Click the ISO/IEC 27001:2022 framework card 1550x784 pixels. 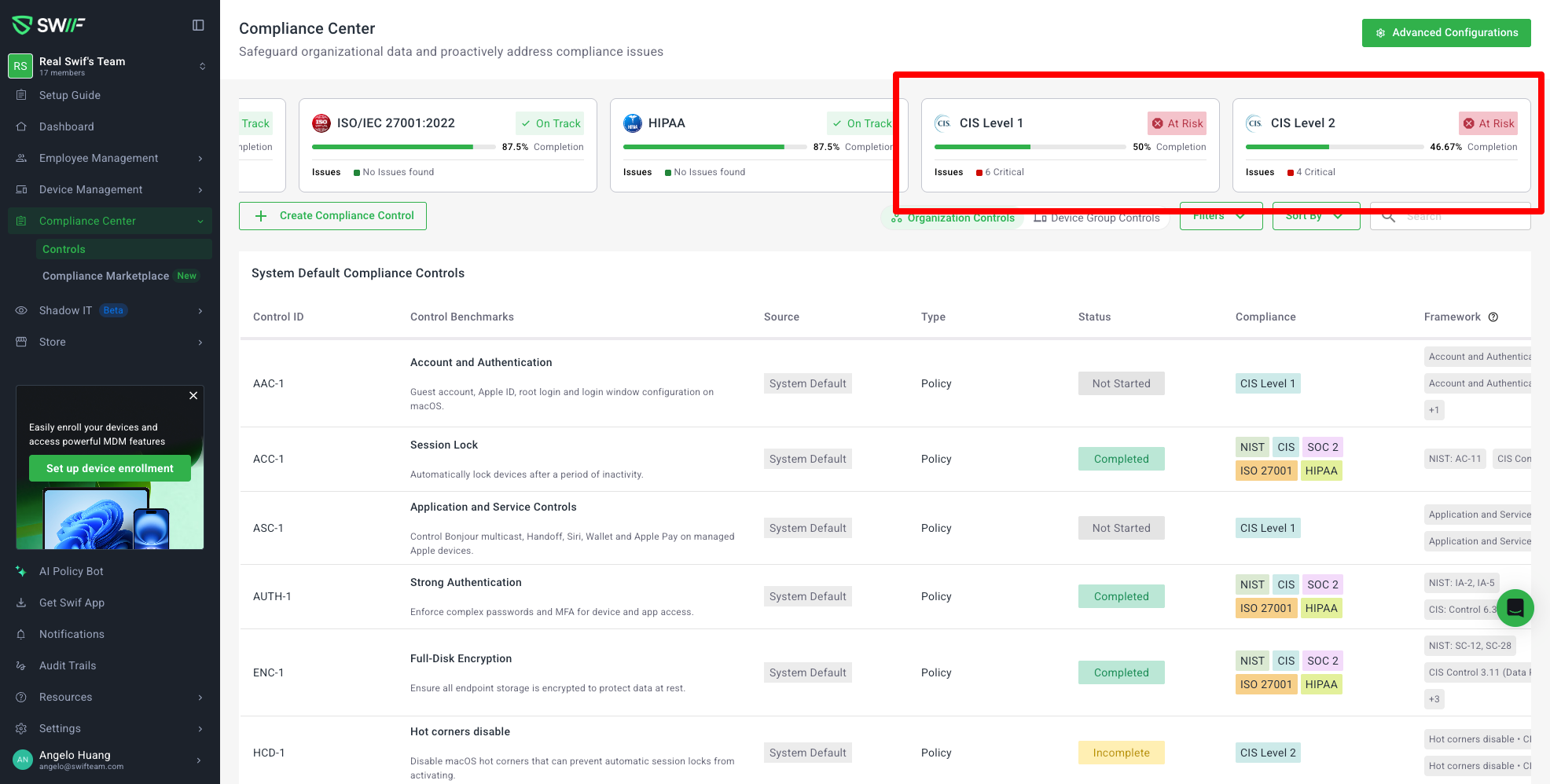coord(447,145)
